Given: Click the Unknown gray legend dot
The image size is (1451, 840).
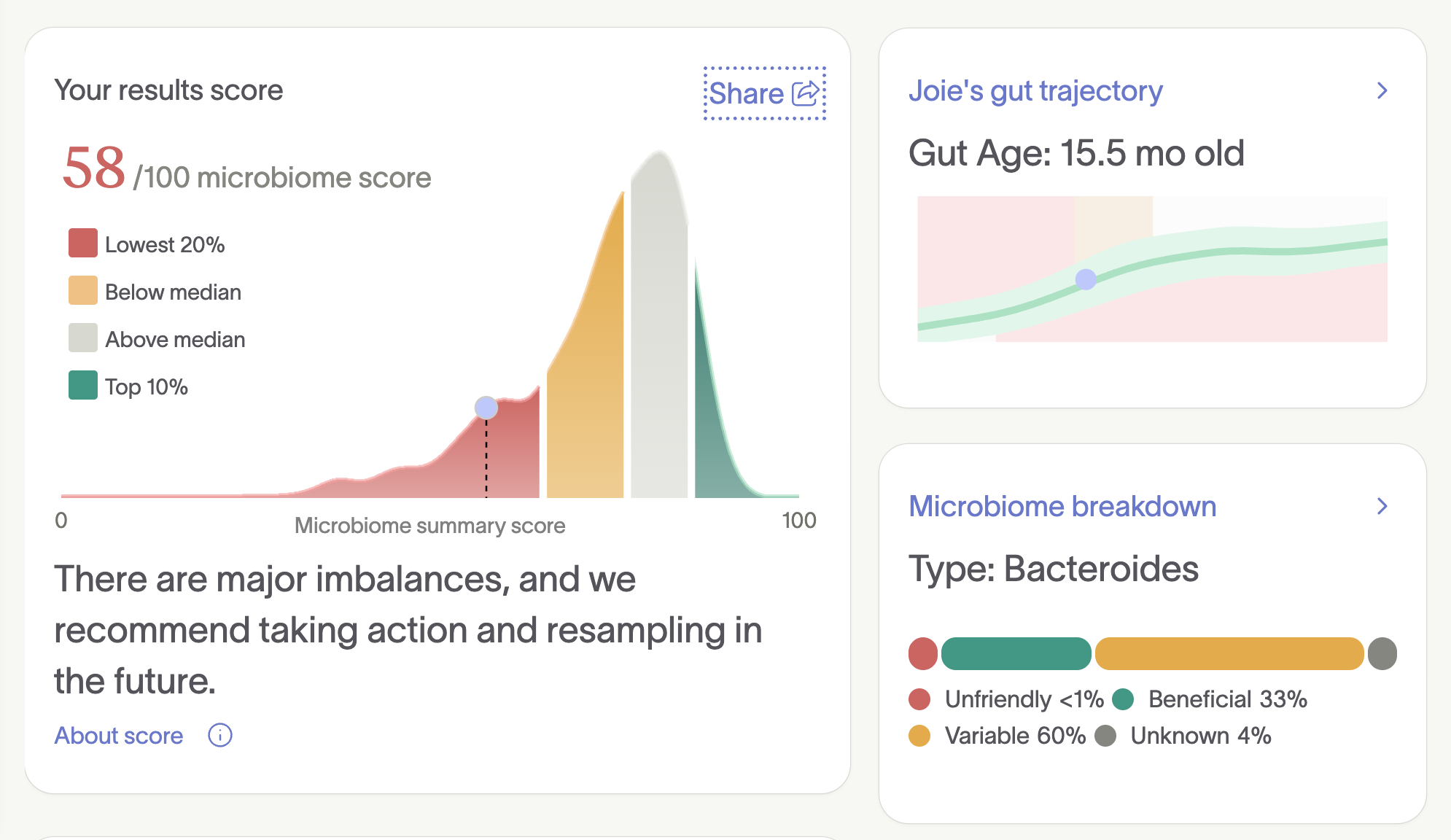Looking at the screenshot, I should click(1105, 736).
